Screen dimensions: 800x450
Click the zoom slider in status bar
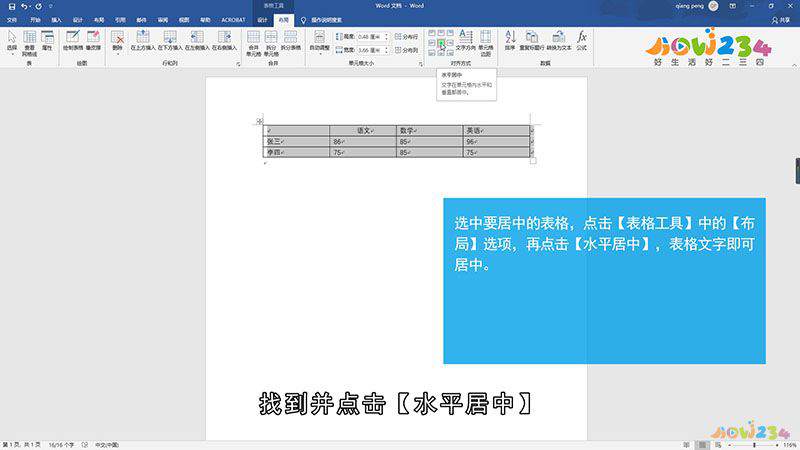tap(754, 445)
